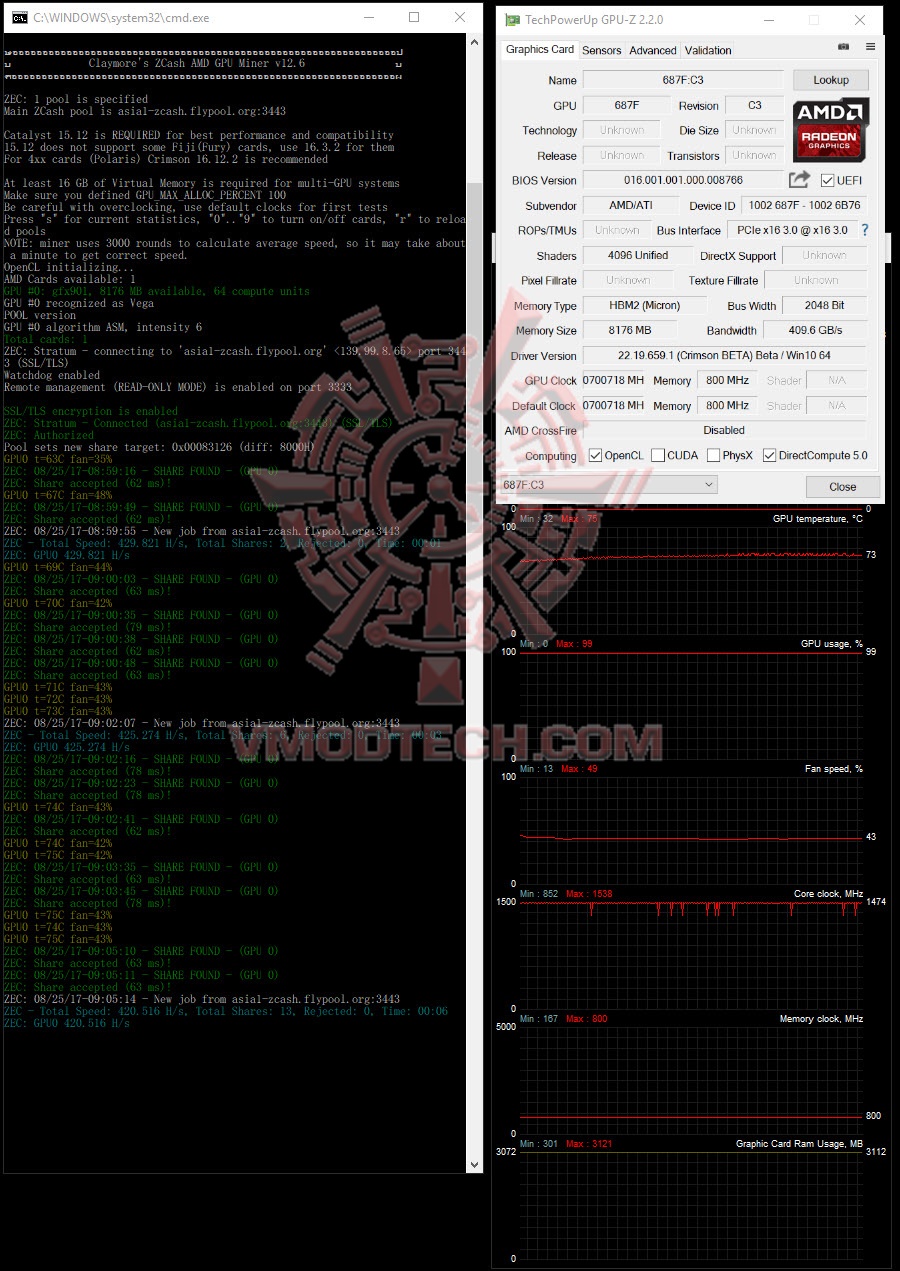Switch to the Sensors tab
The height and width of the screenshot is (1271, 900).
click(x=602, y=50)
